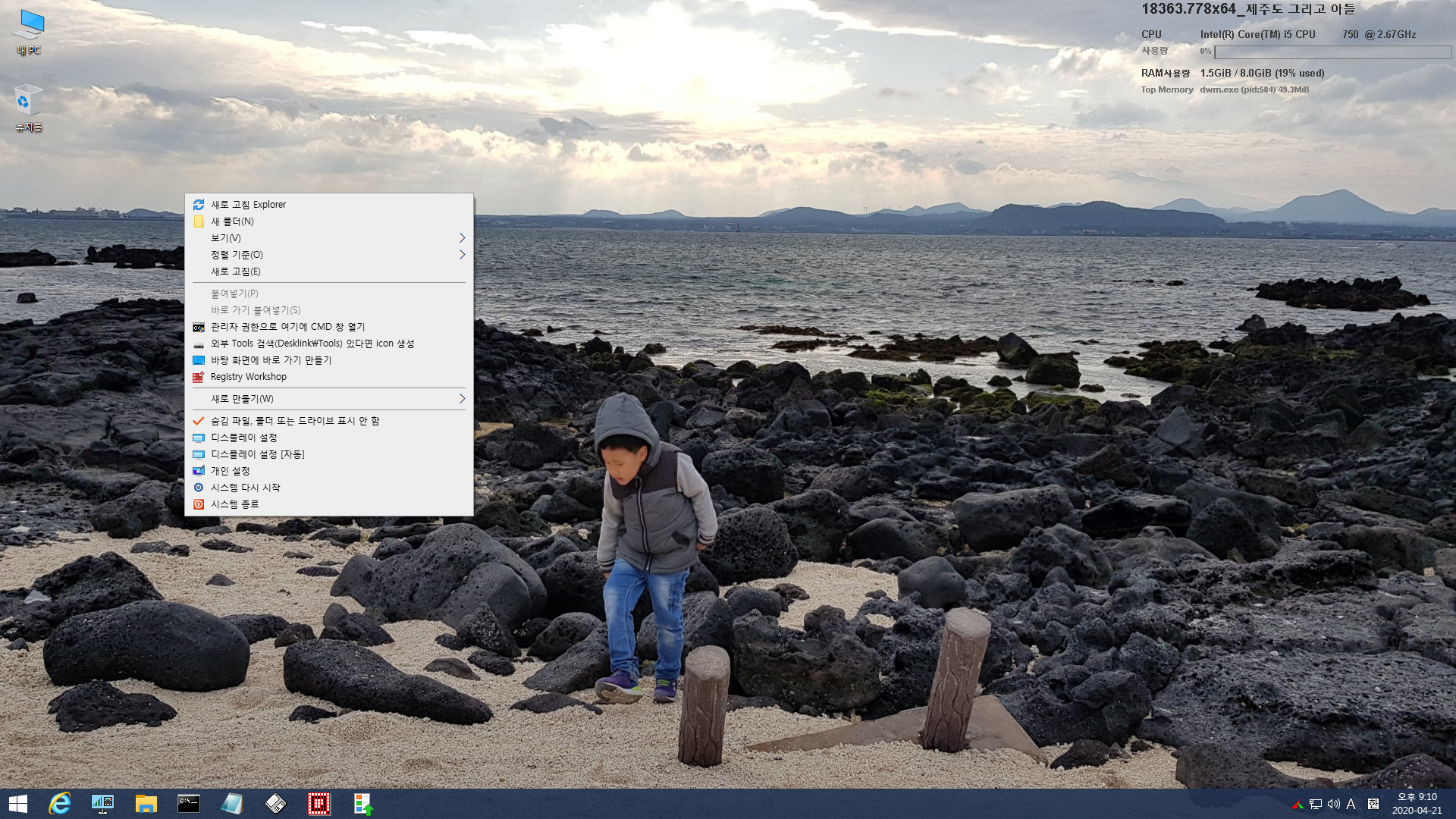The width and height of the screenshot is (1456, 819).
Task: Open the taskbar icon with the green arrow
Action: coord(362,804)
